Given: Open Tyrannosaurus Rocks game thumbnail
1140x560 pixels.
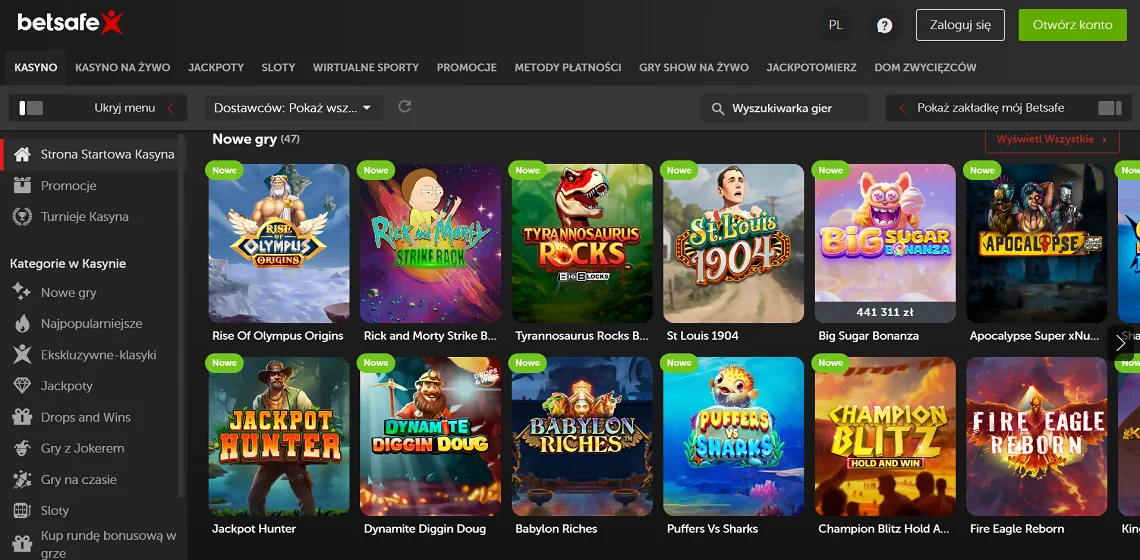Looking at the screenshot, I should (x=582, y=243).
